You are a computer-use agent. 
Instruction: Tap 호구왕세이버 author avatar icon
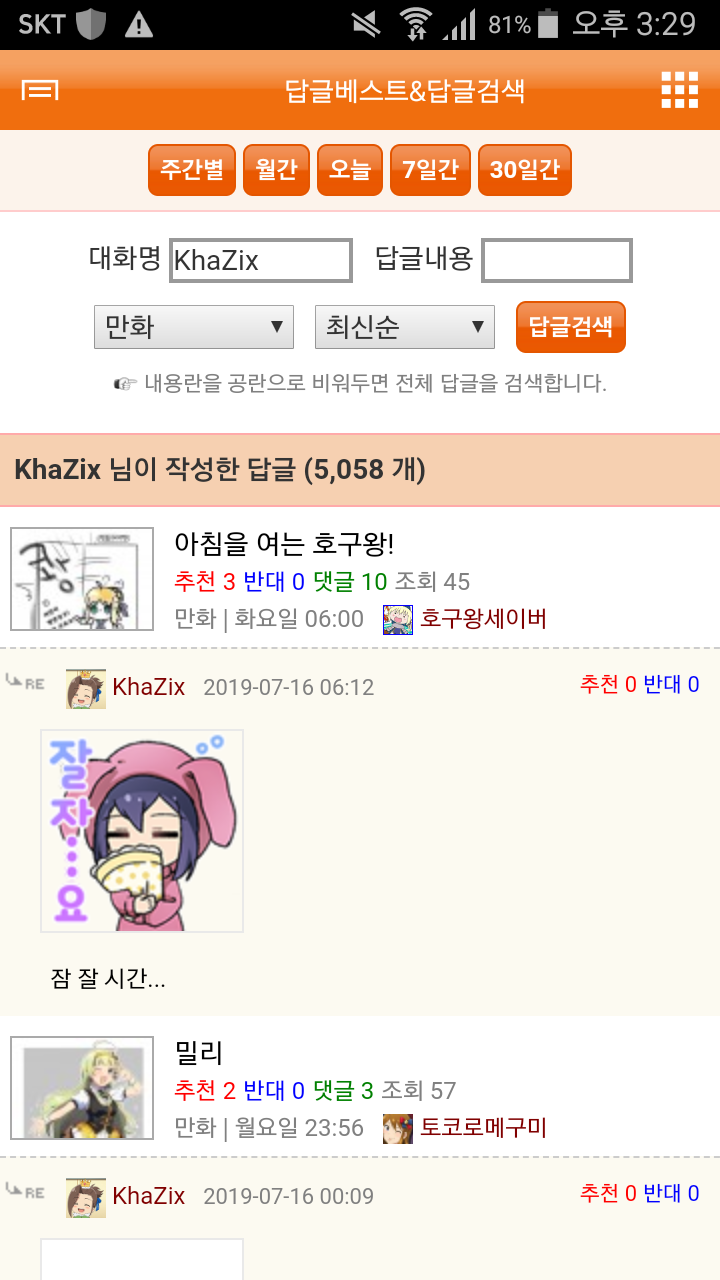coord(398,619)
